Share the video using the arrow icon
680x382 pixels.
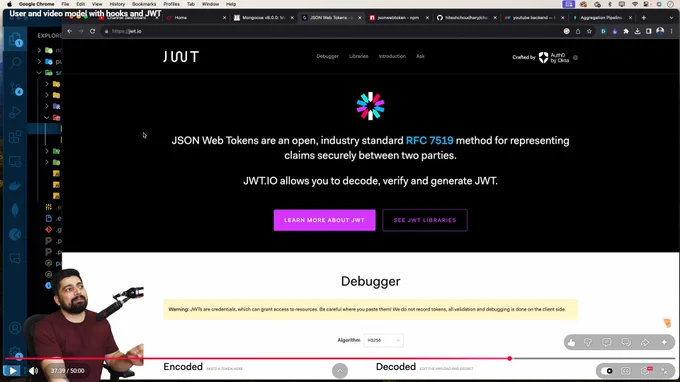point(645,343)
